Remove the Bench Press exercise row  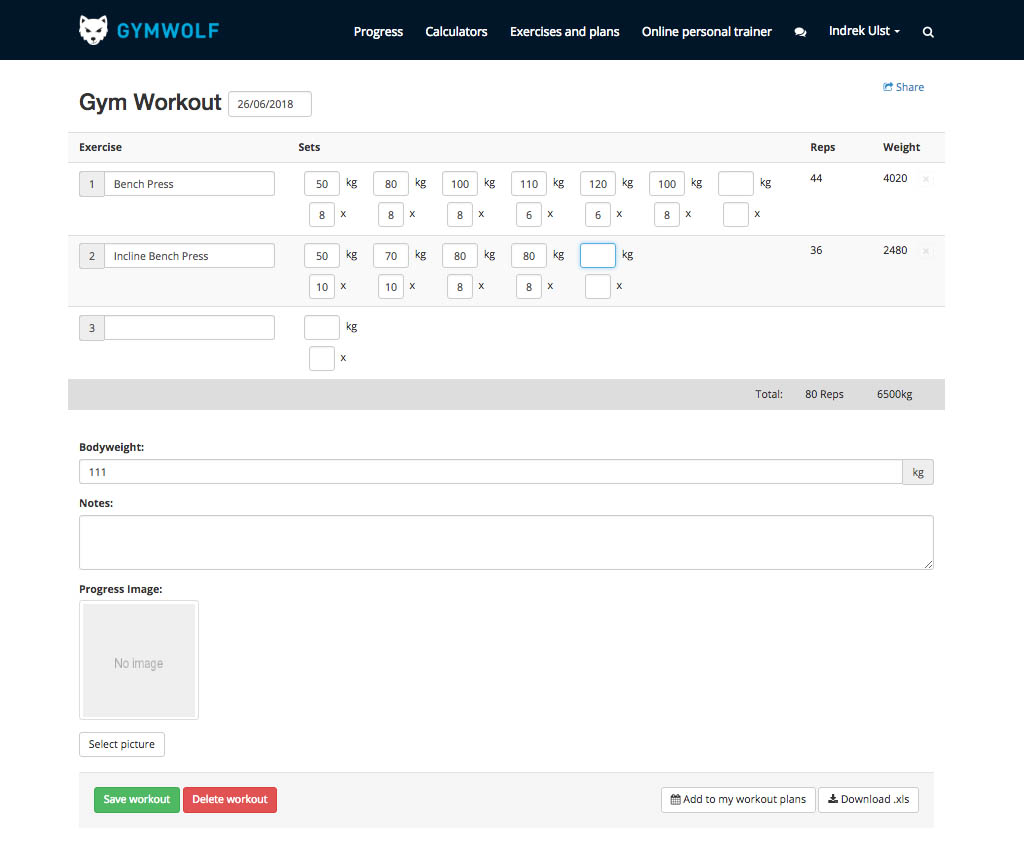pos(925,179)
